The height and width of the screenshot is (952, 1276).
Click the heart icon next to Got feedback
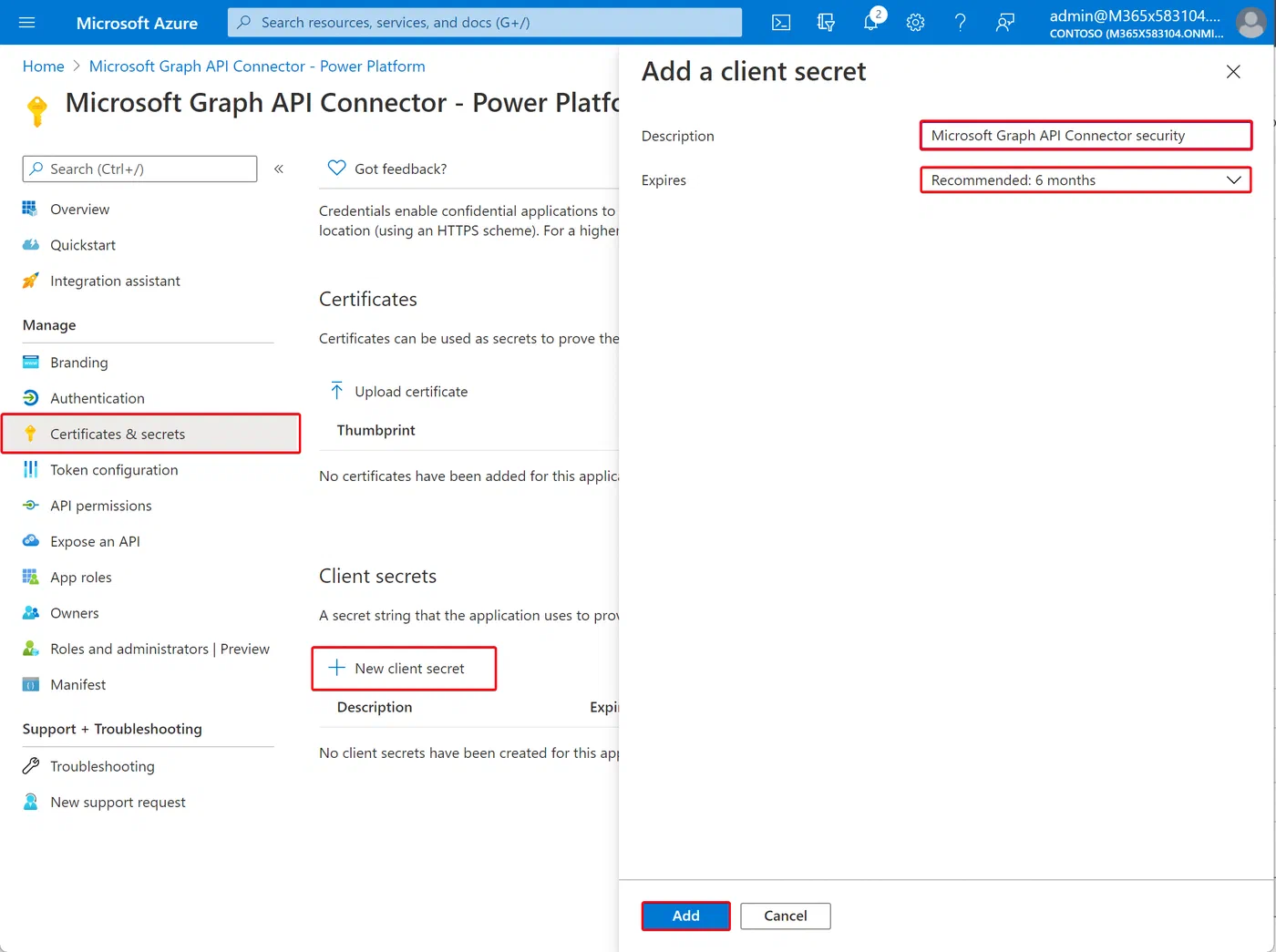pyautogui.click(x=336, y=169)
